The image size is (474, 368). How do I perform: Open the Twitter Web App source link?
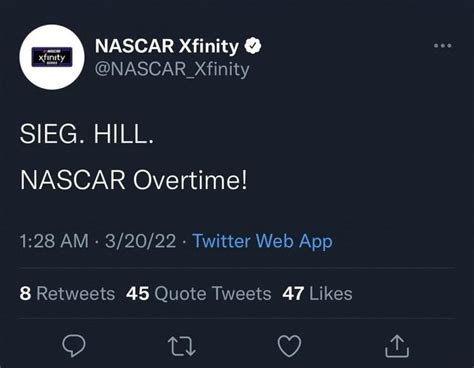pos(262,241)
